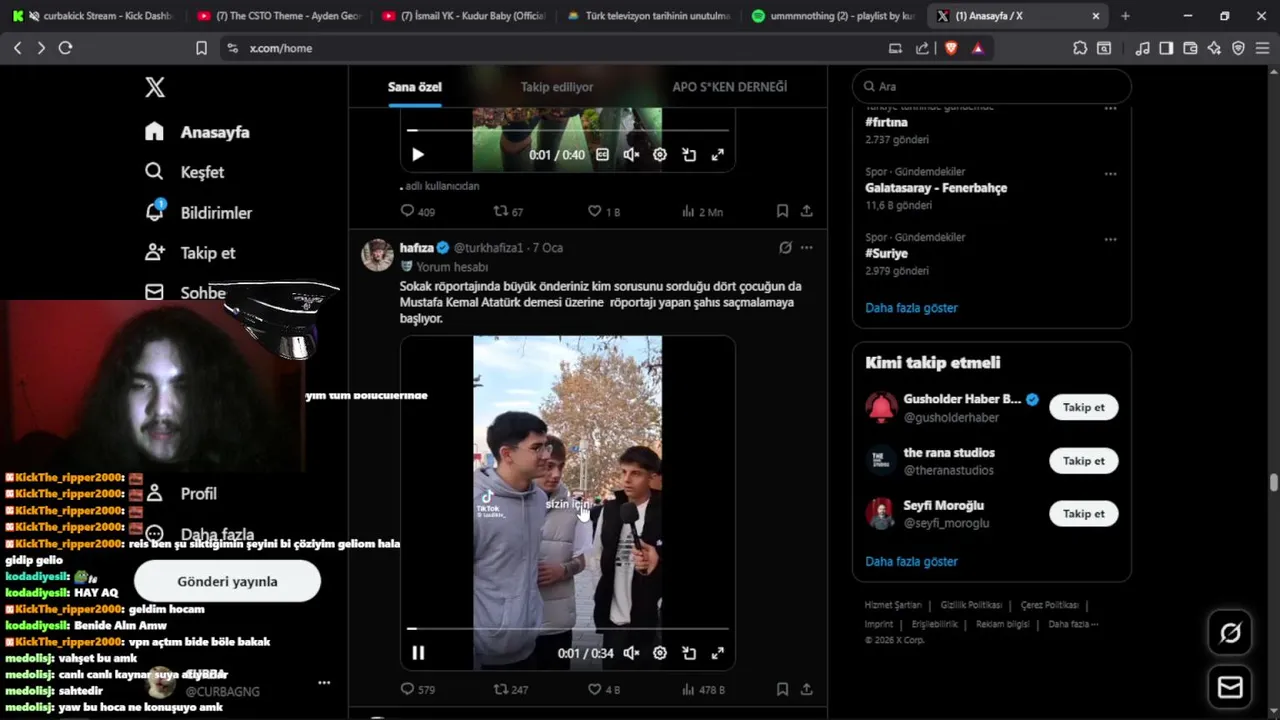This screenshot has width=1280, height=720.
Task: Open Bildirimler notifications
Action: point(199,212)
